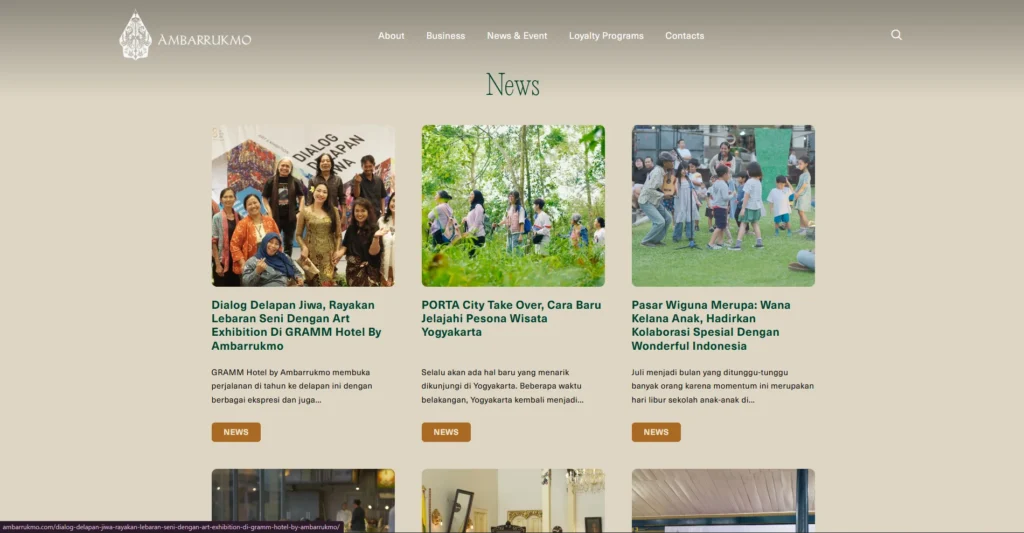Click the Ambarrukmo logo

click(185, 35)
